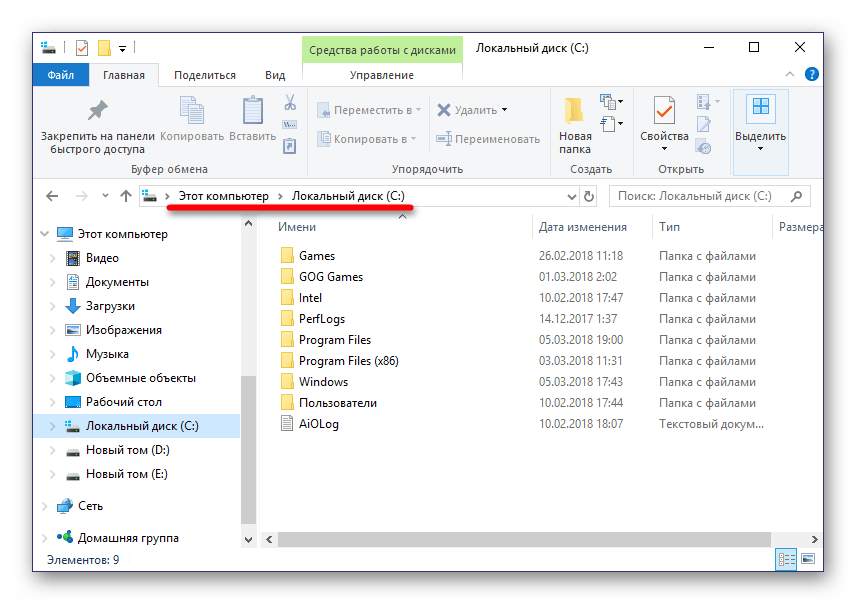
Task: Open the Выделить selection menu
Action: tap(760, 132)
